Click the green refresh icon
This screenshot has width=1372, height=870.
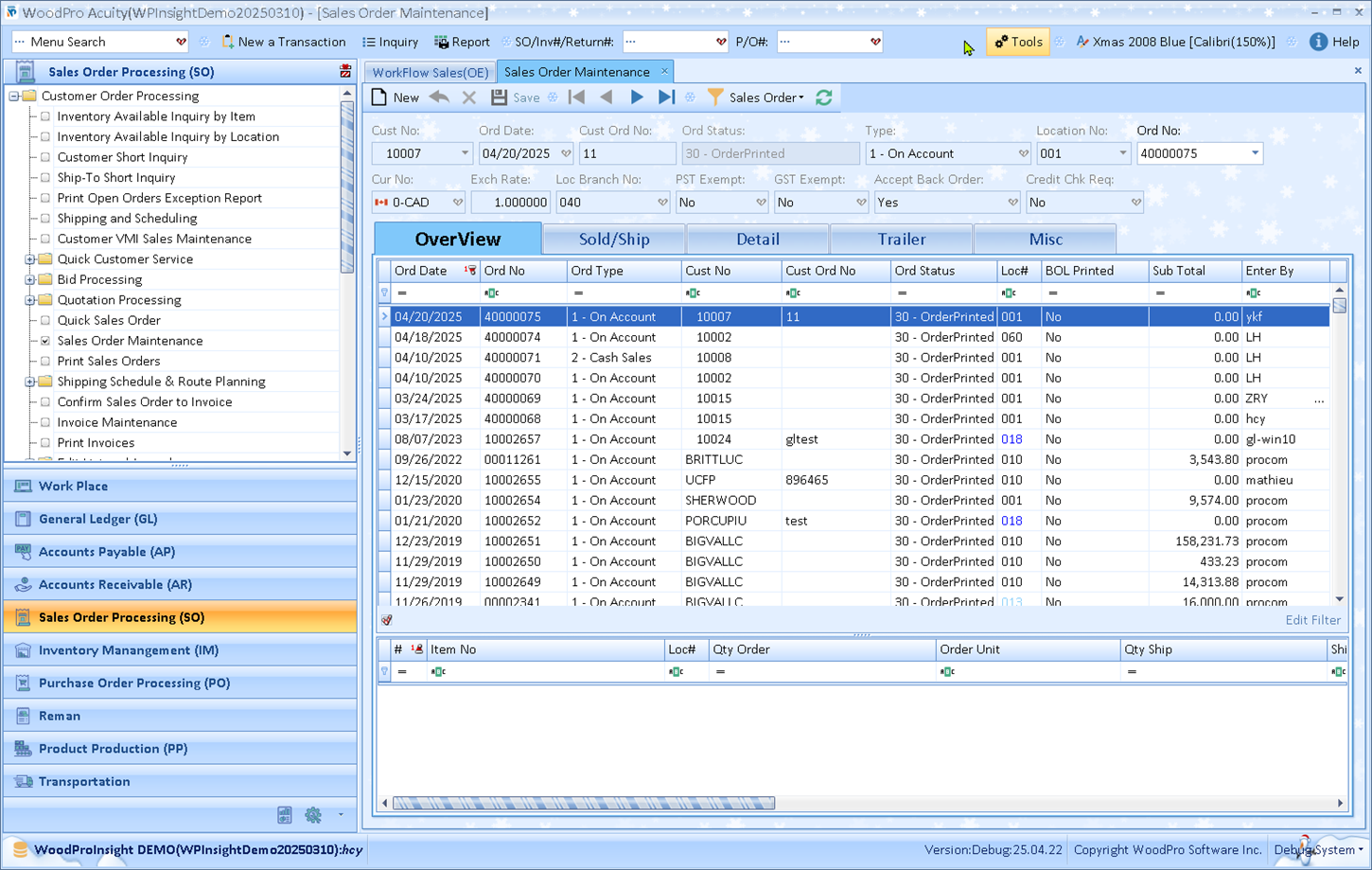point(824,98)
